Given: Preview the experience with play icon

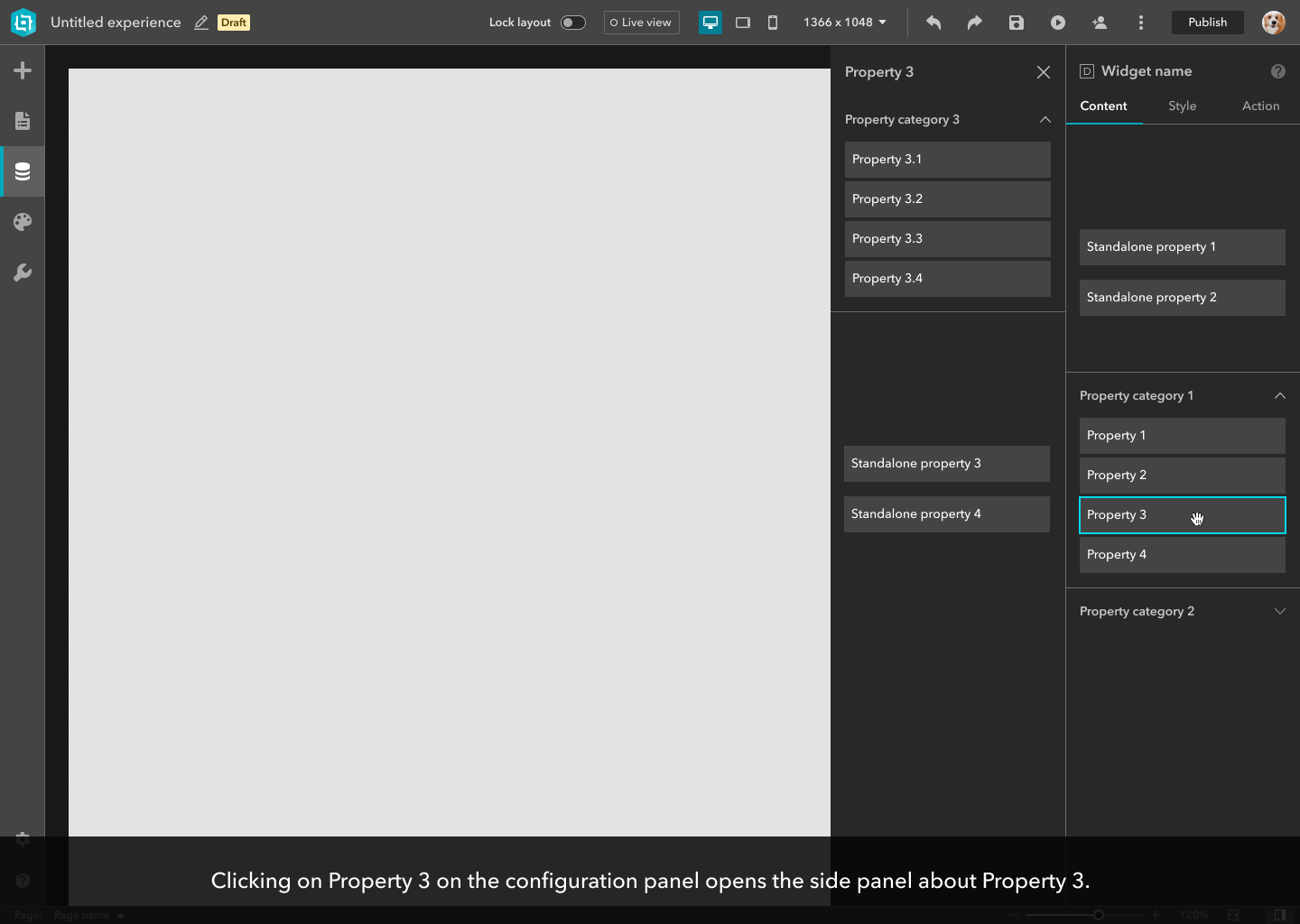Looking at the screenshot, I should coord(1057,23).
